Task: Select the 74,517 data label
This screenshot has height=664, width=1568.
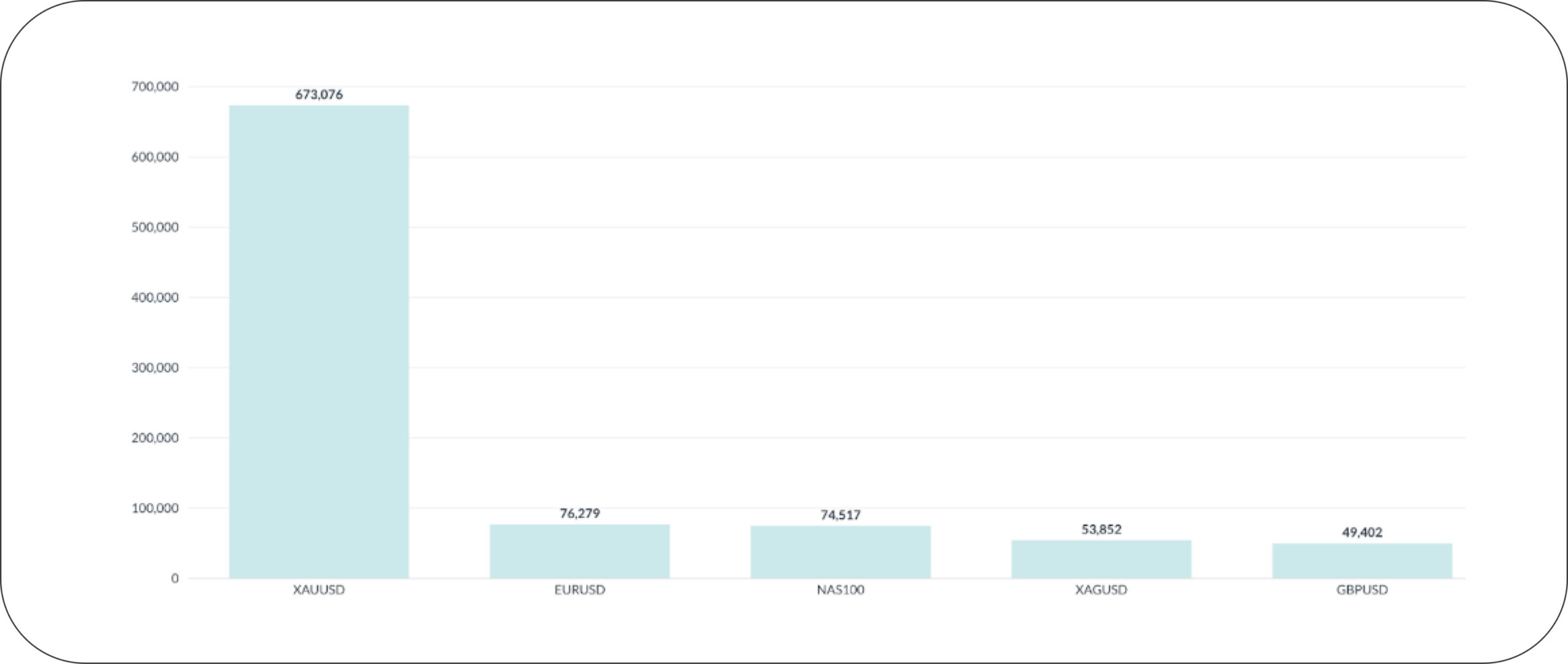Action: pyautogui.click(x=840, y=515)
